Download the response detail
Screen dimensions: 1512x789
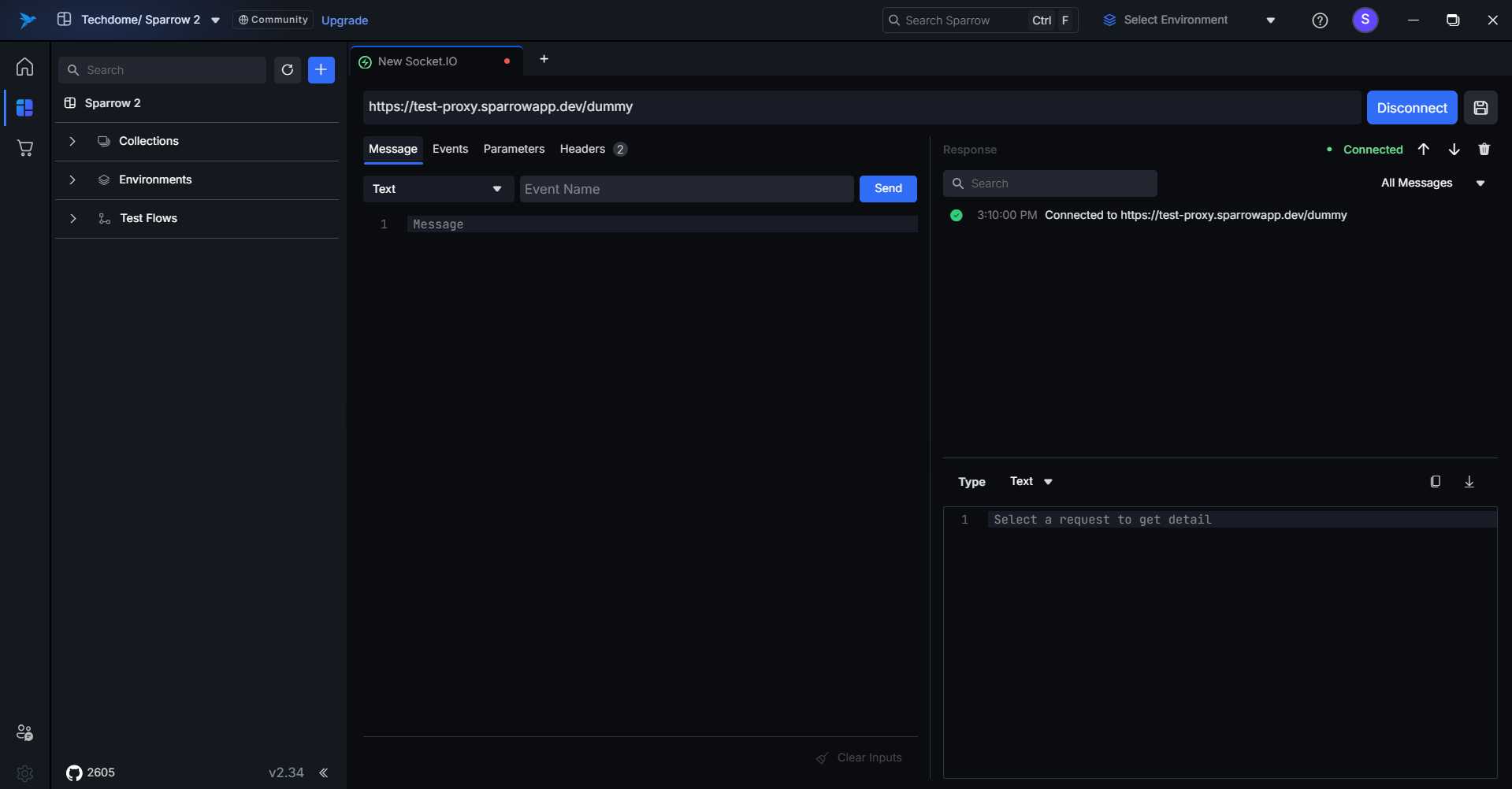1469,482
